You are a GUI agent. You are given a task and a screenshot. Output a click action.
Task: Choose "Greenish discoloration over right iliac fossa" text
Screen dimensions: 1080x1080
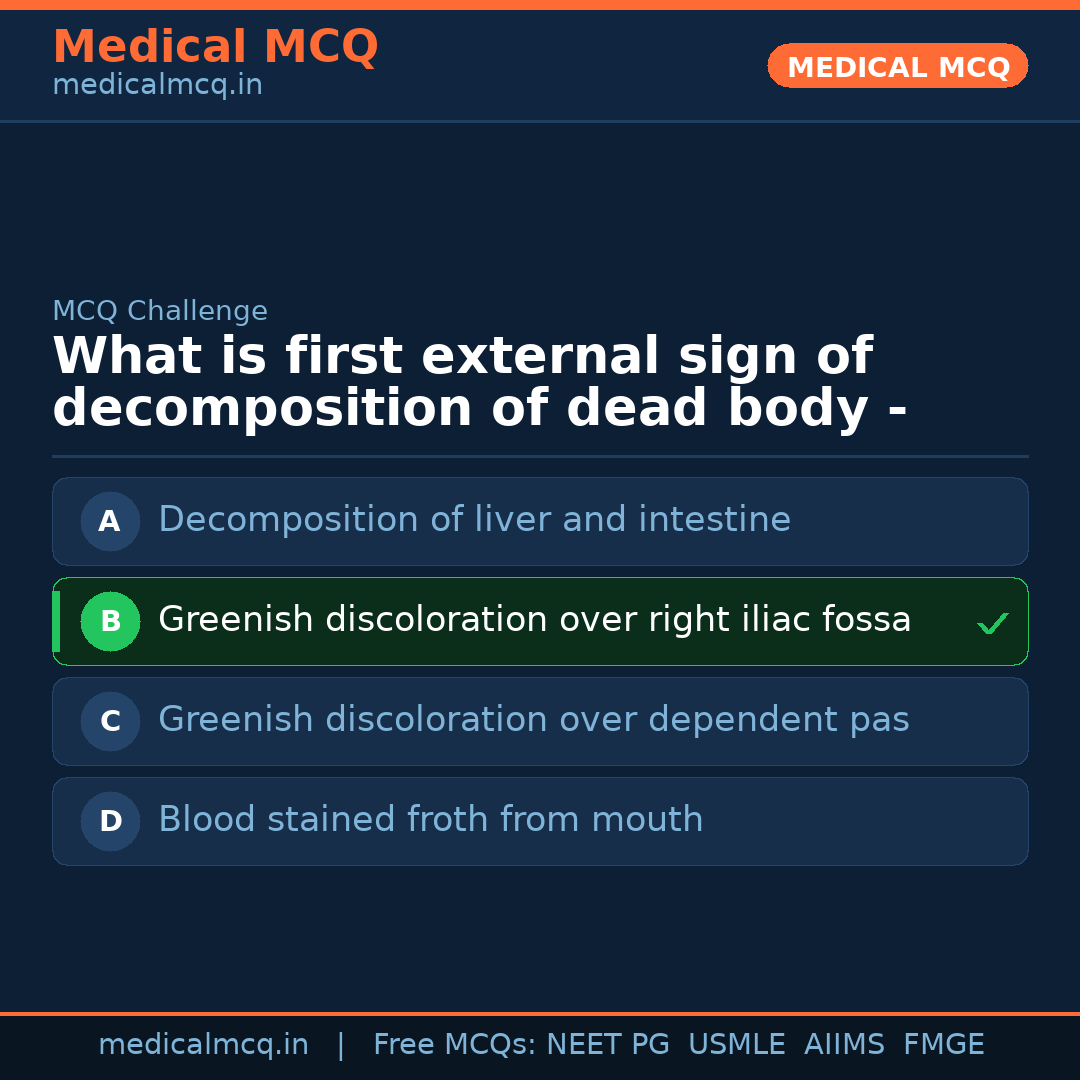coord(534,620)
